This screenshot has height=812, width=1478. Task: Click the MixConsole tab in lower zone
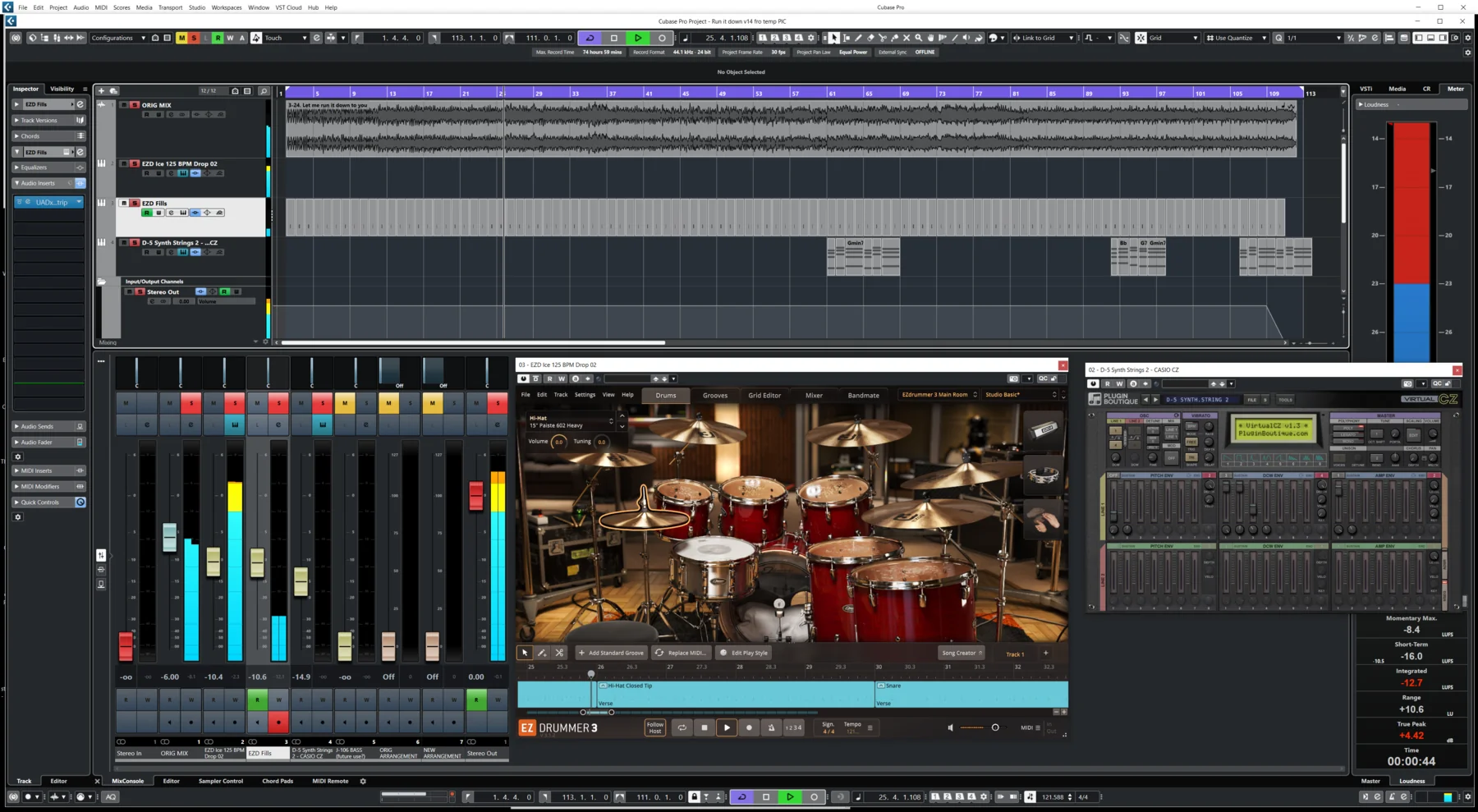click(127, 781)
